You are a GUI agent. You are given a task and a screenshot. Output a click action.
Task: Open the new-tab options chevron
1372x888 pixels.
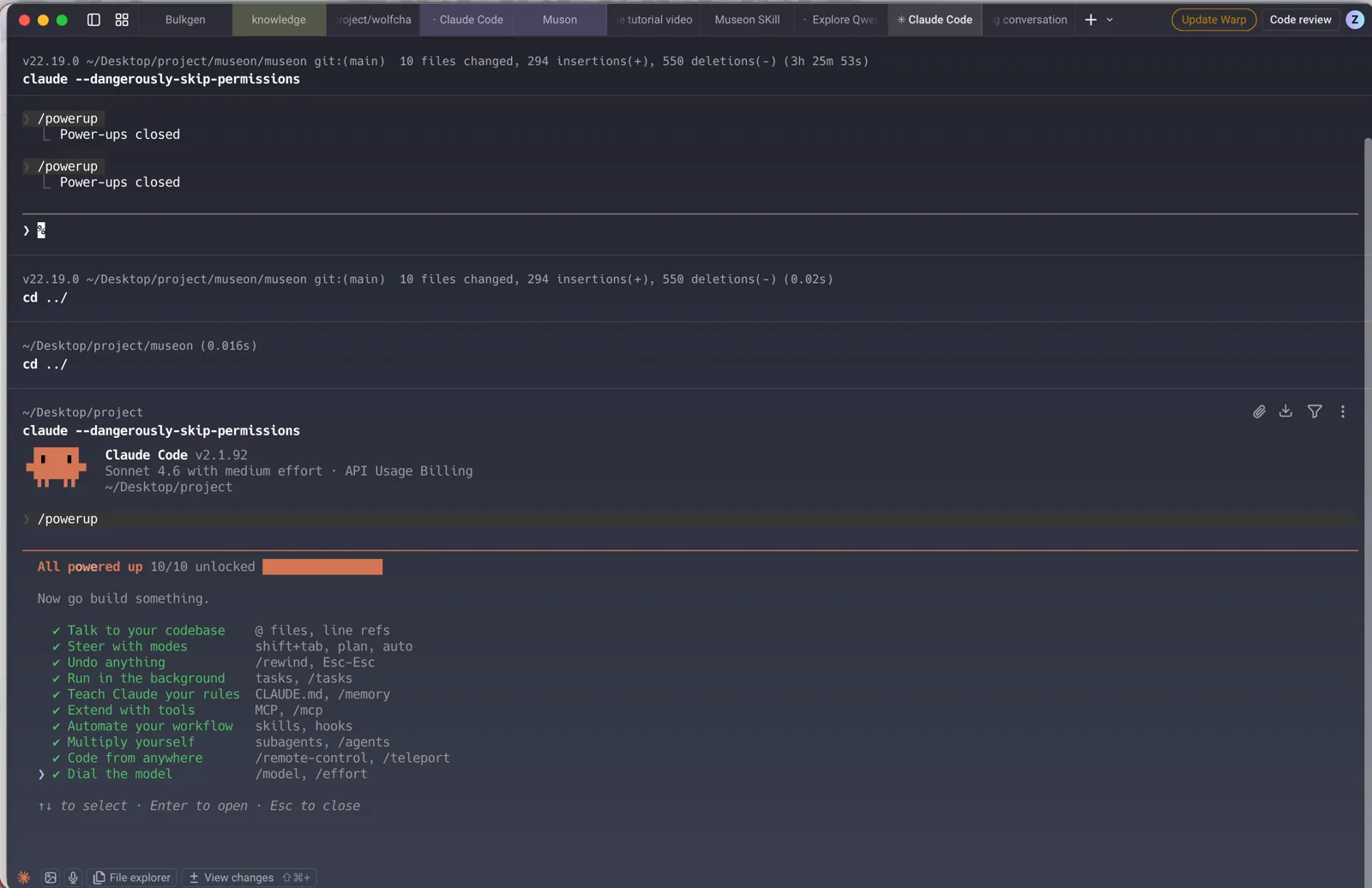(1110, 20)
